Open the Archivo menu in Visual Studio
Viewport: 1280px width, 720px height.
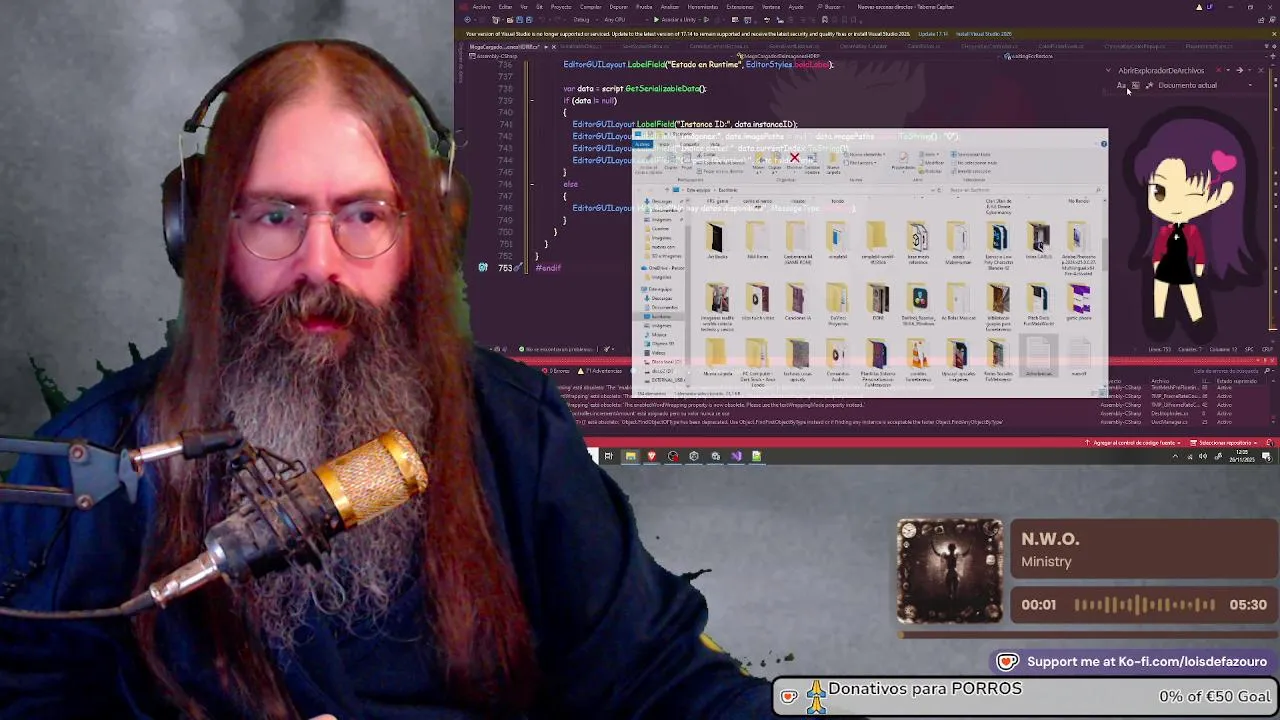(481, 7)
